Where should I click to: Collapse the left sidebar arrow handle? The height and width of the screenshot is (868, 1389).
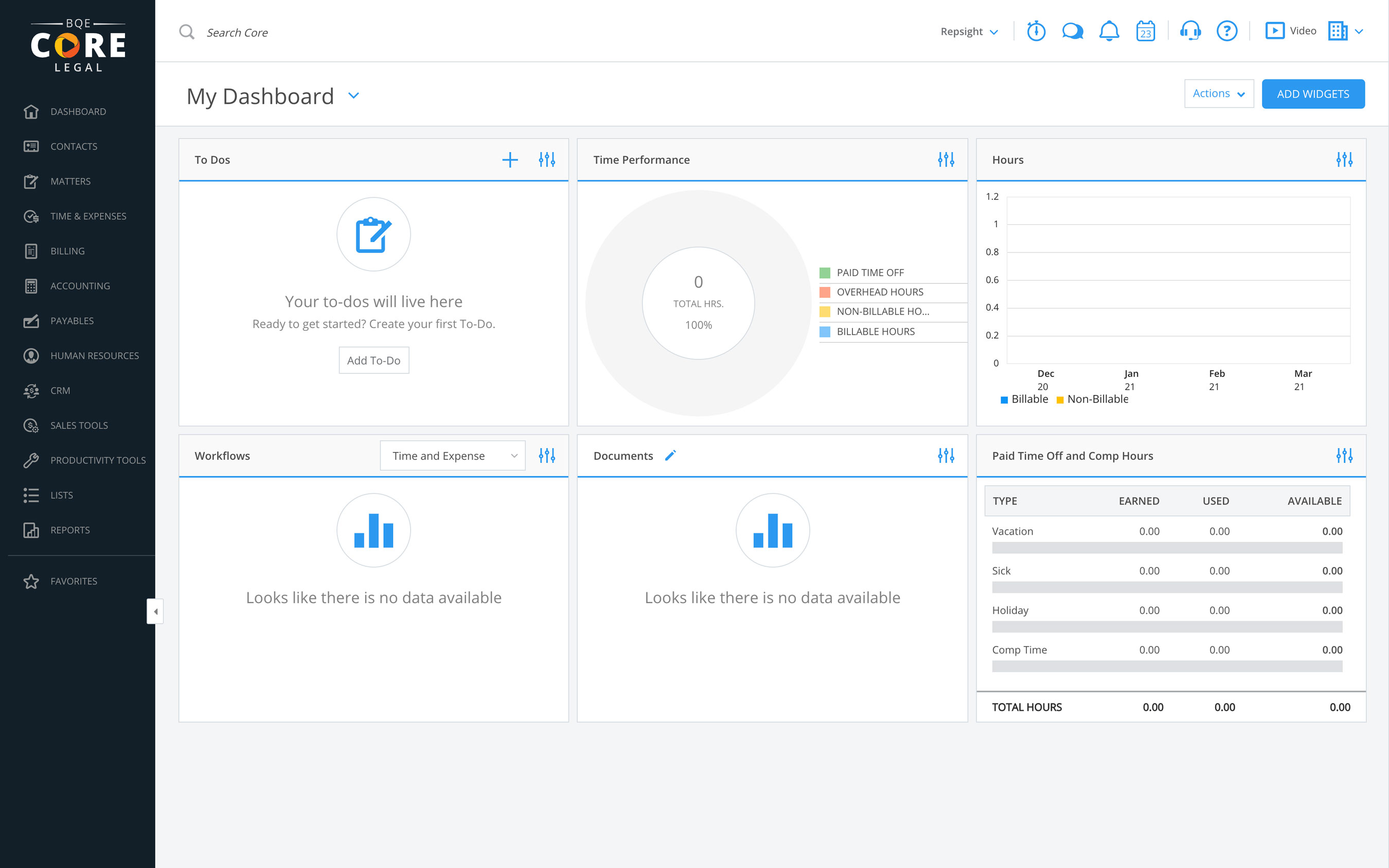click(x=155, y=611)
